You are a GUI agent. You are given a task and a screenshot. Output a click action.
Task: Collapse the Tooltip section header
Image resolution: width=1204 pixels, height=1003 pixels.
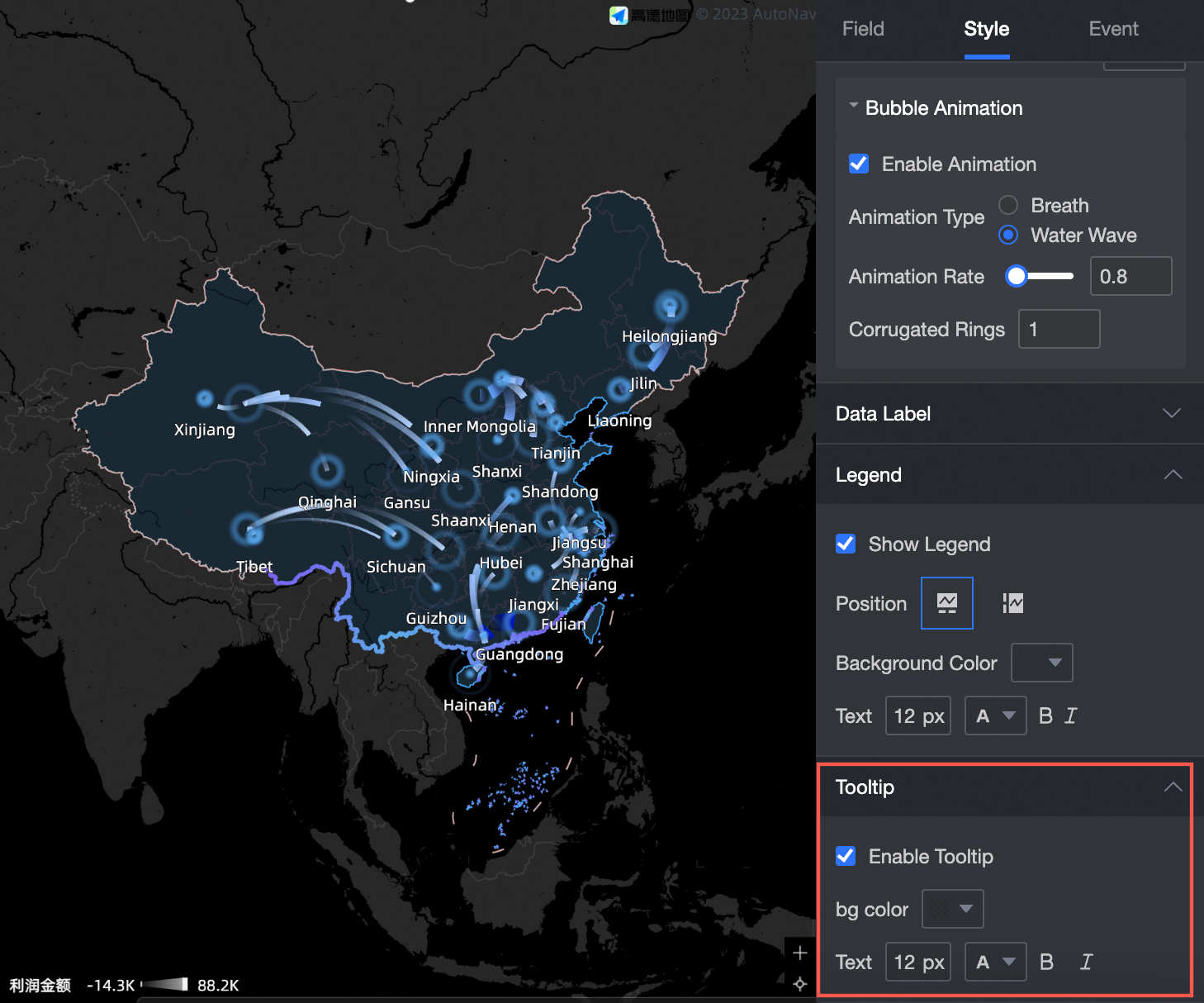click(1172, 787)
